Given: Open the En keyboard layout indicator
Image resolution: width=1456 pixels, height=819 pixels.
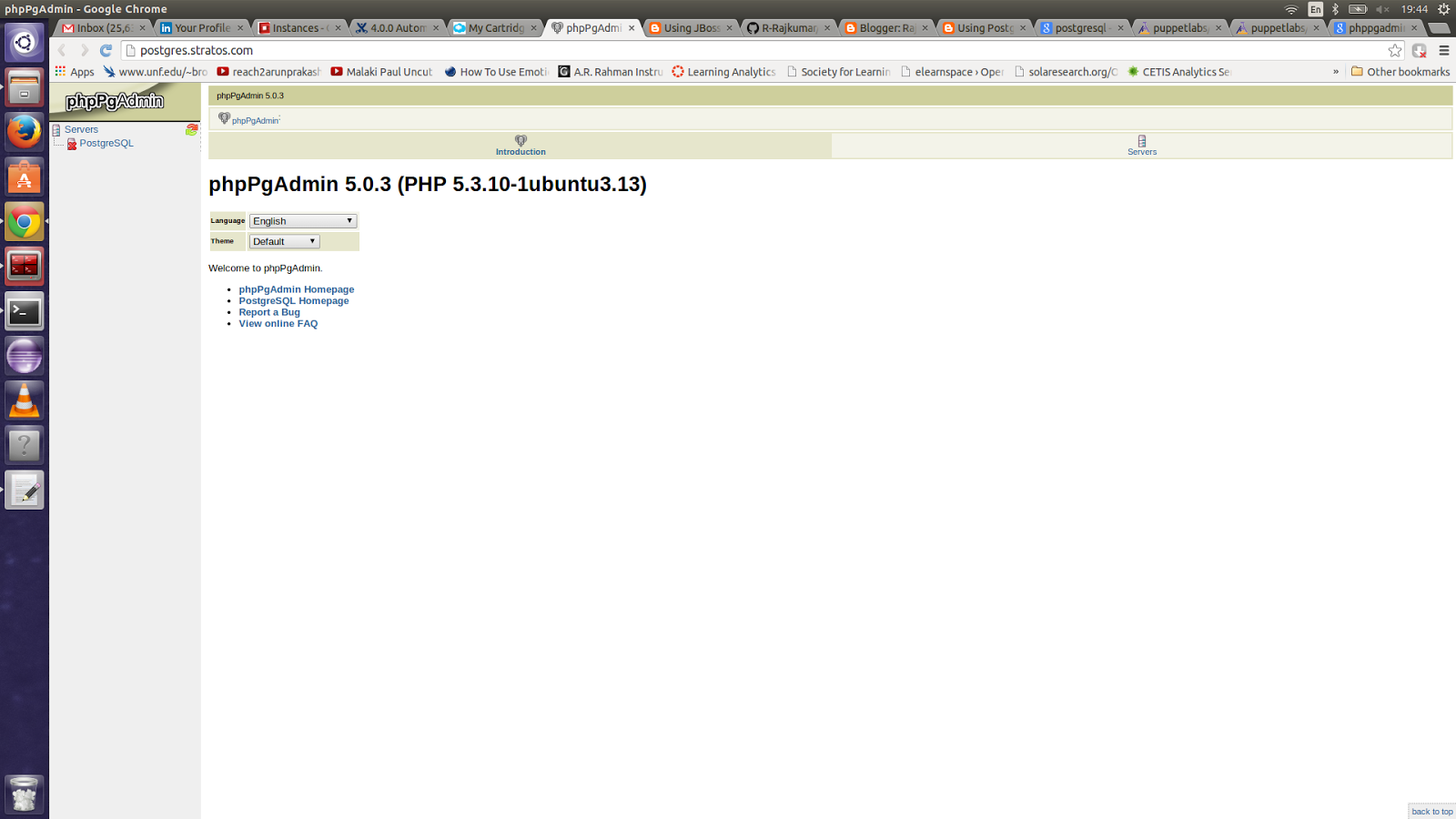Looking at the screenshot, I should pos(1315,9).
